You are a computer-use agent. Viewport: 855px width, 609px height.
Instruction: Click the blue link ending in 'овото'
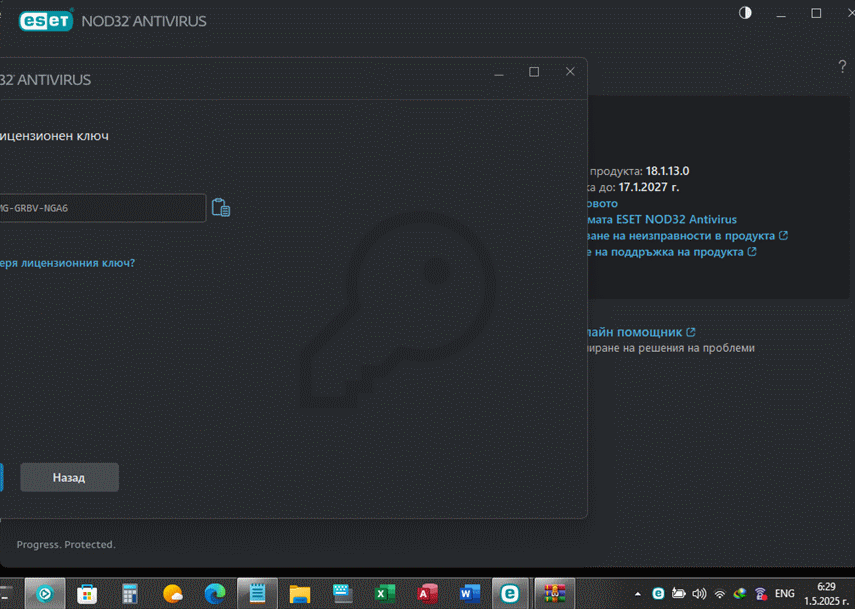click(x=602, y=203)
